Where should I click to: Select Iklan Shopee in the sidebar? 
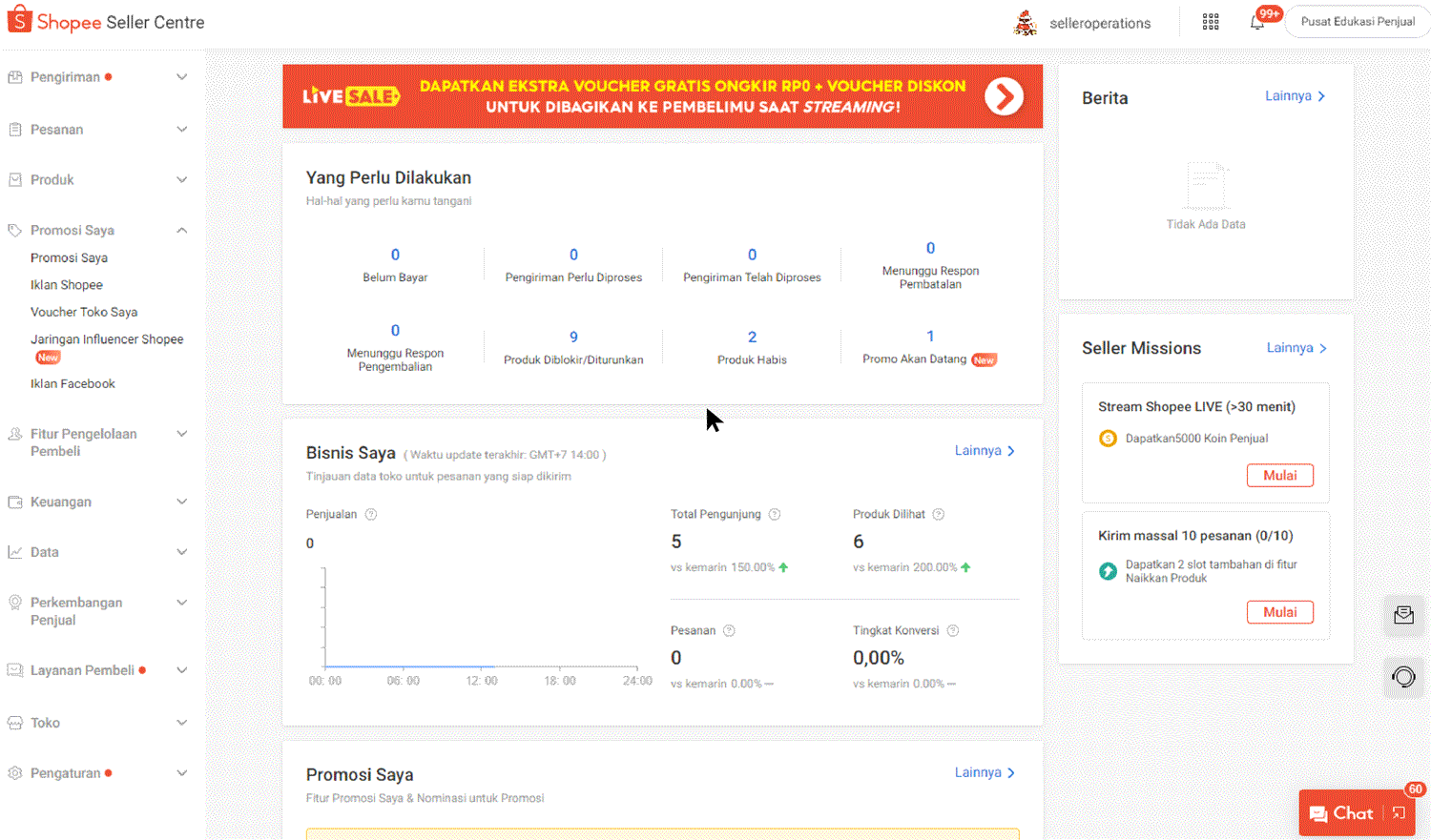coord(67,284)
